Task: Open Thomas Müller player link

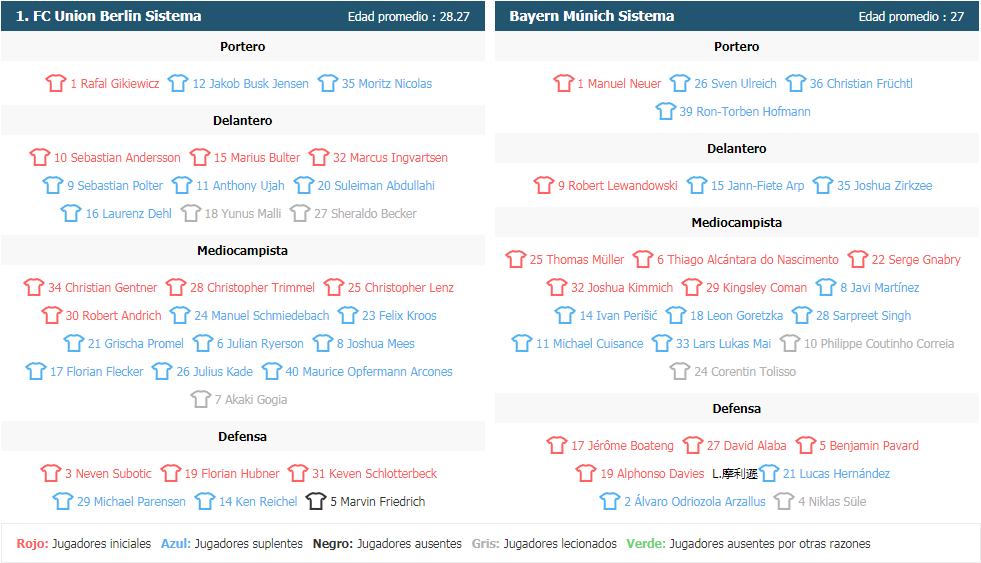Action: (577, 260)
